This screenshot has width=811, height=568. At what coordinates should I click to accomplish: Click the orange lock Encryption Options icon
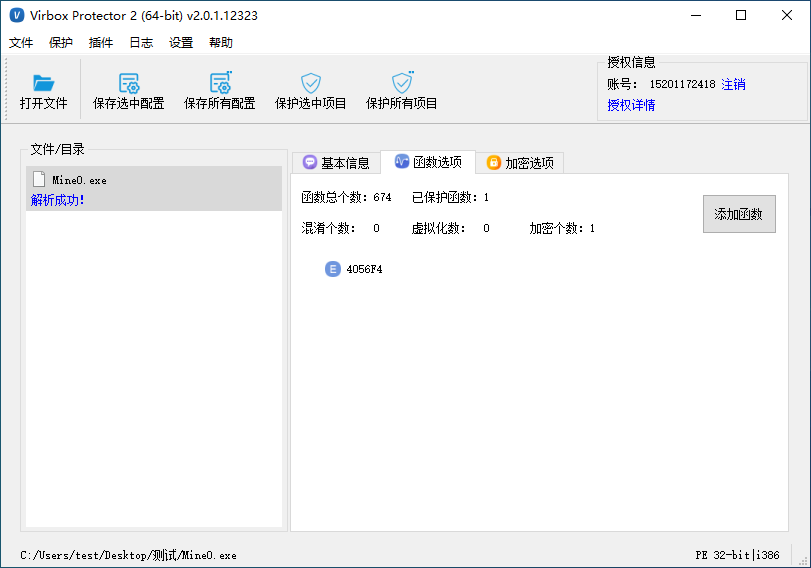click(x=494, y=162)
